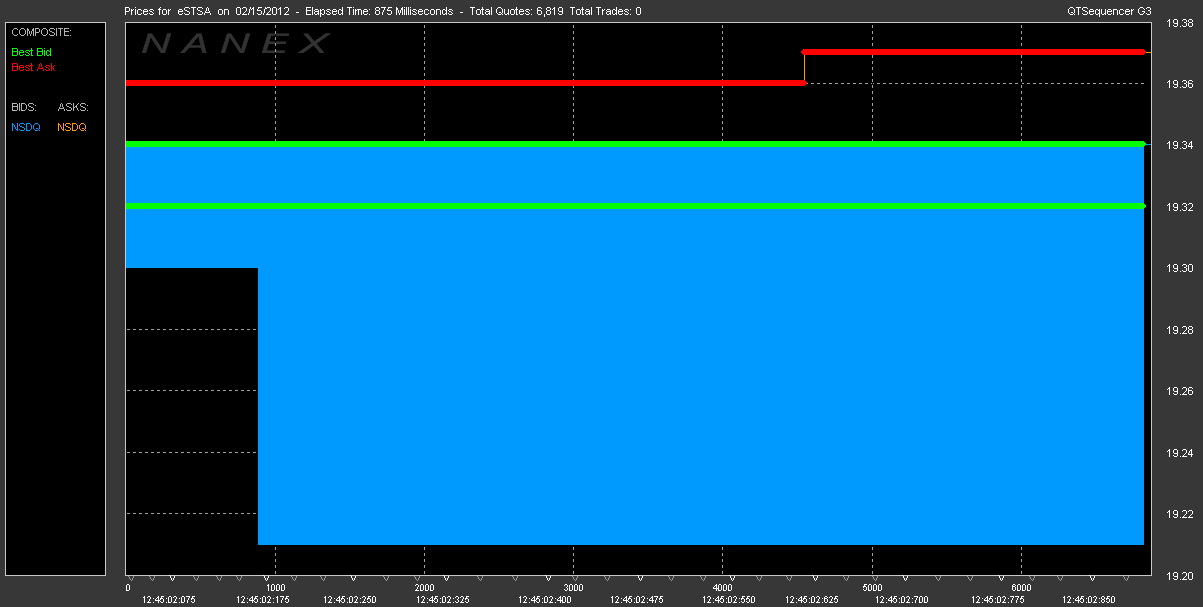Click the COMPOSITE: legend heading
Screen dimensions: 1203x607
pyautogui.click(x=41, y=32)
